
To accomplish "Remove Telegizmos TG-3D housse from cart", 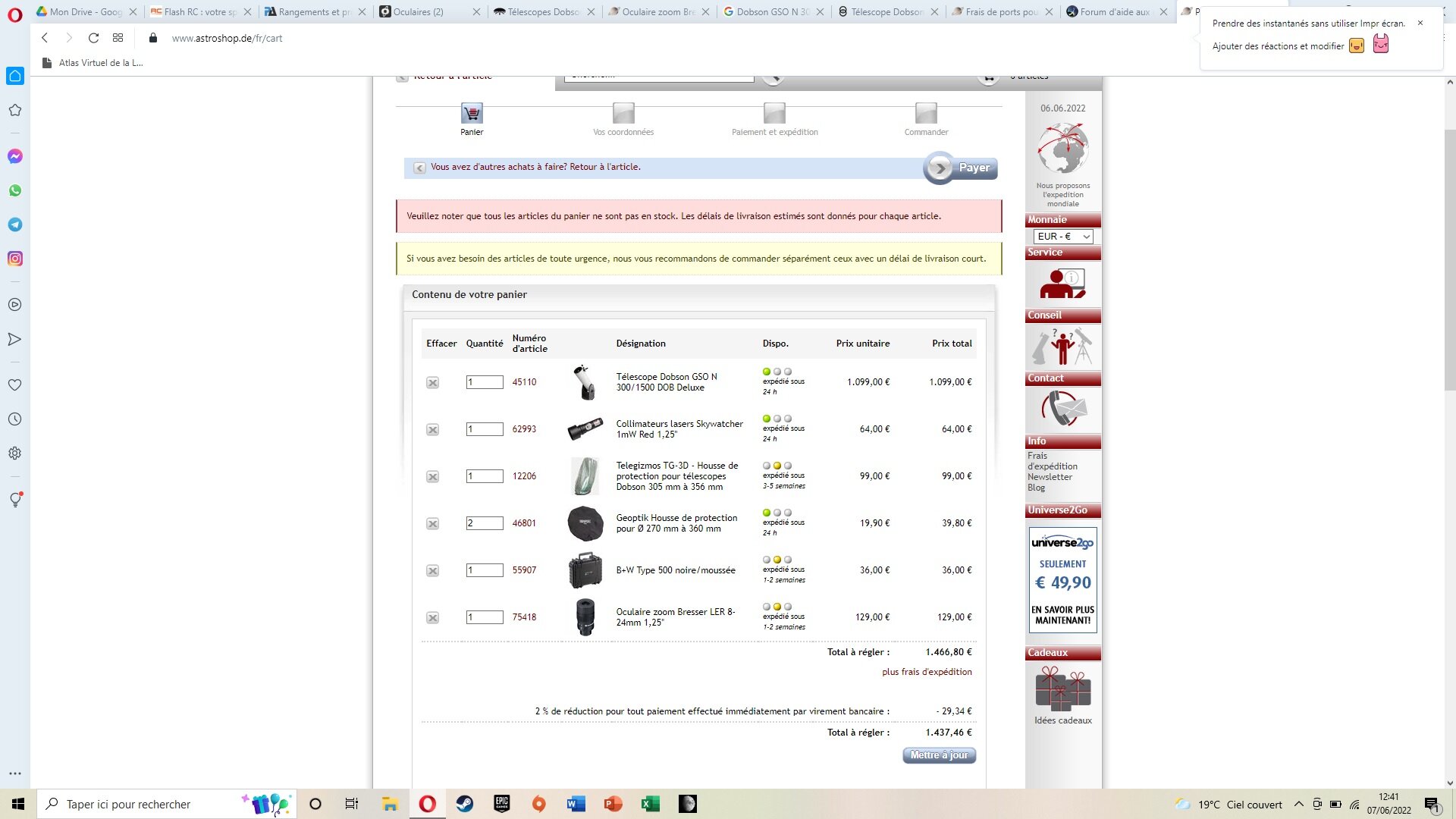I will coord(432,477).
